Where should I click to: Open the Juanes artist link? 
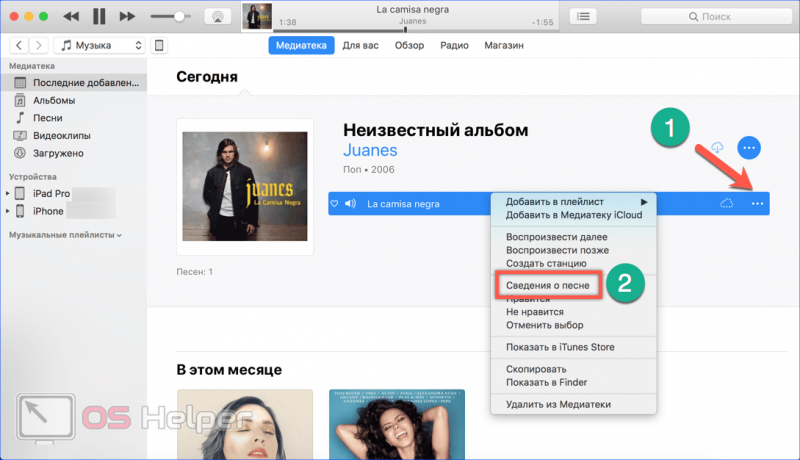click(x=370, y=150)
